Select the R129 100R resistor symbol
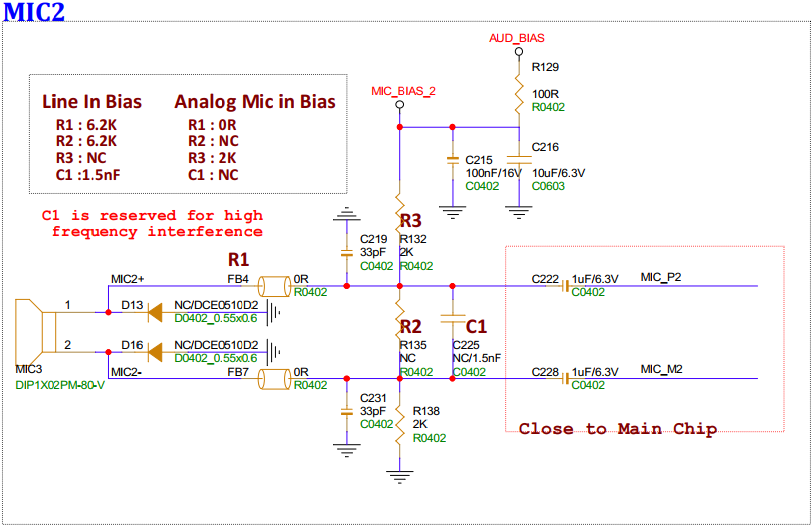Viewport: 812px width, 526px height. pos(519,97)
